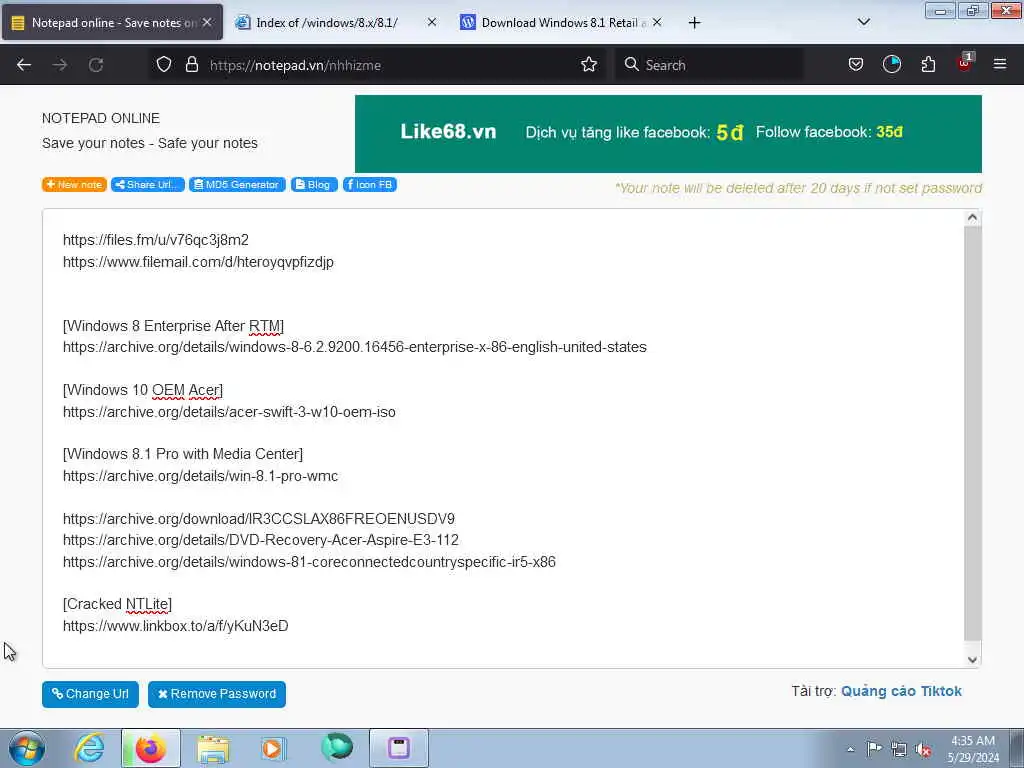Screen dimensions: 1024x768
Task: Reload the page with the refresh icon
Action: tap(96, 65)
